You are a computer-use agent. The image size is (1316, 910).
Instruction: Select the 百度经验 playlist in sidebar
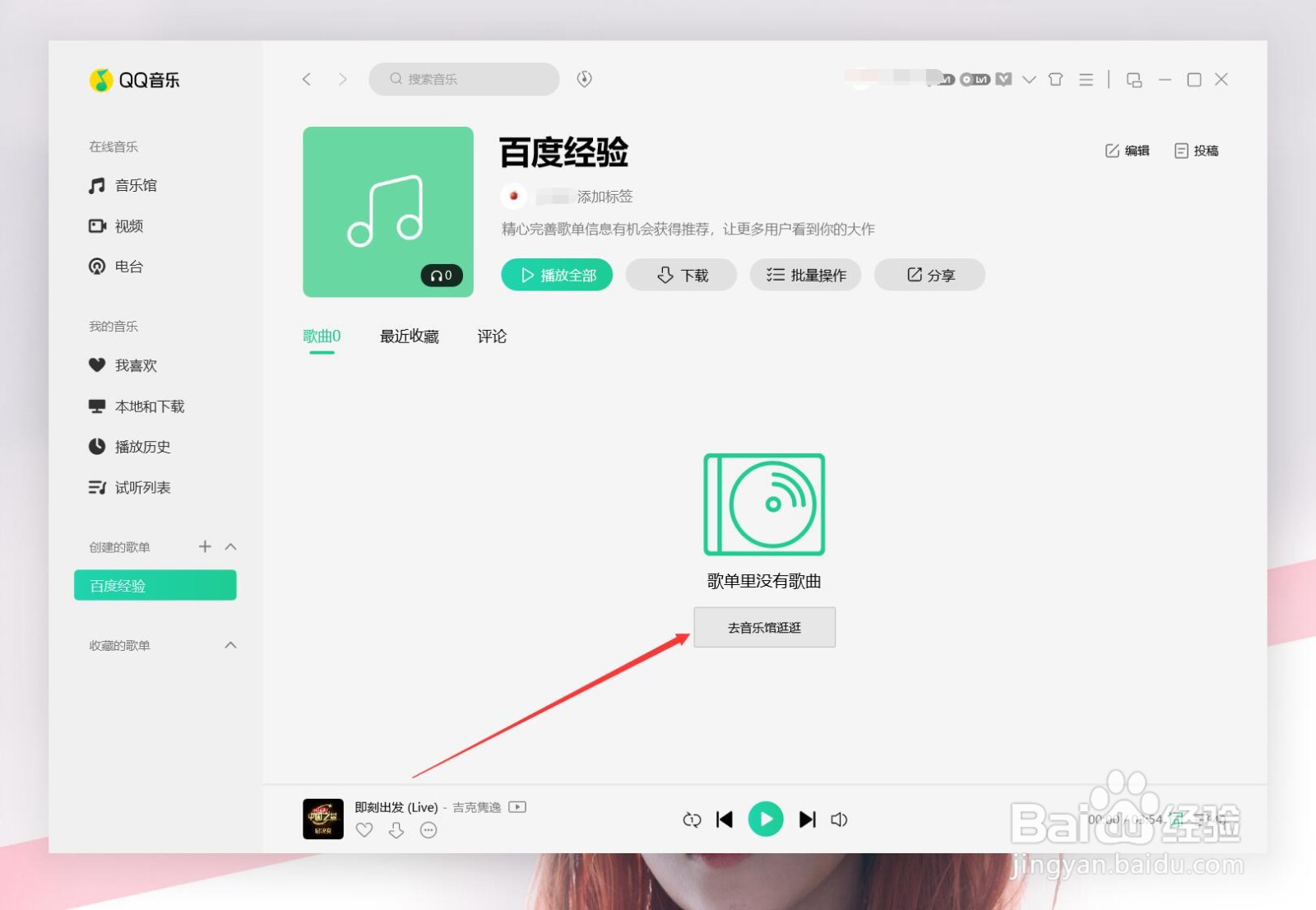point(155,585)
